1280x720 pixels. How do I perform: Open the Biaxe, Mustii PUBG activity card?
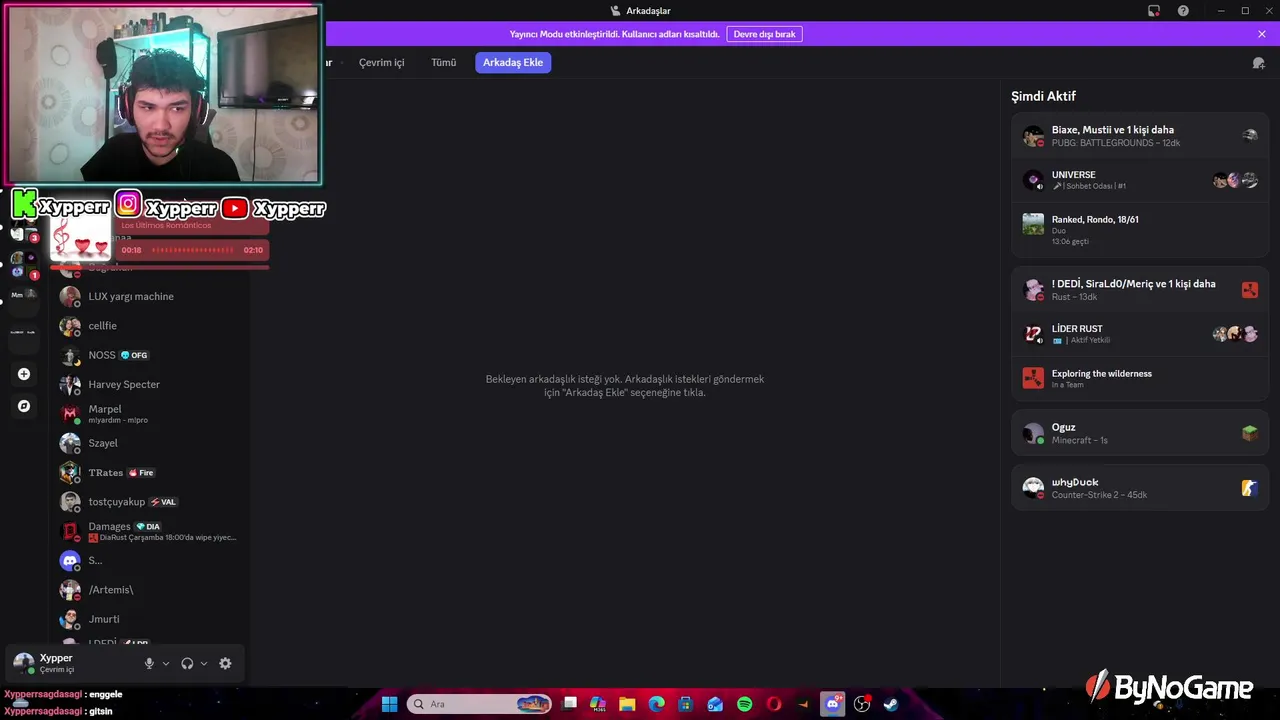pos(1140,136)
